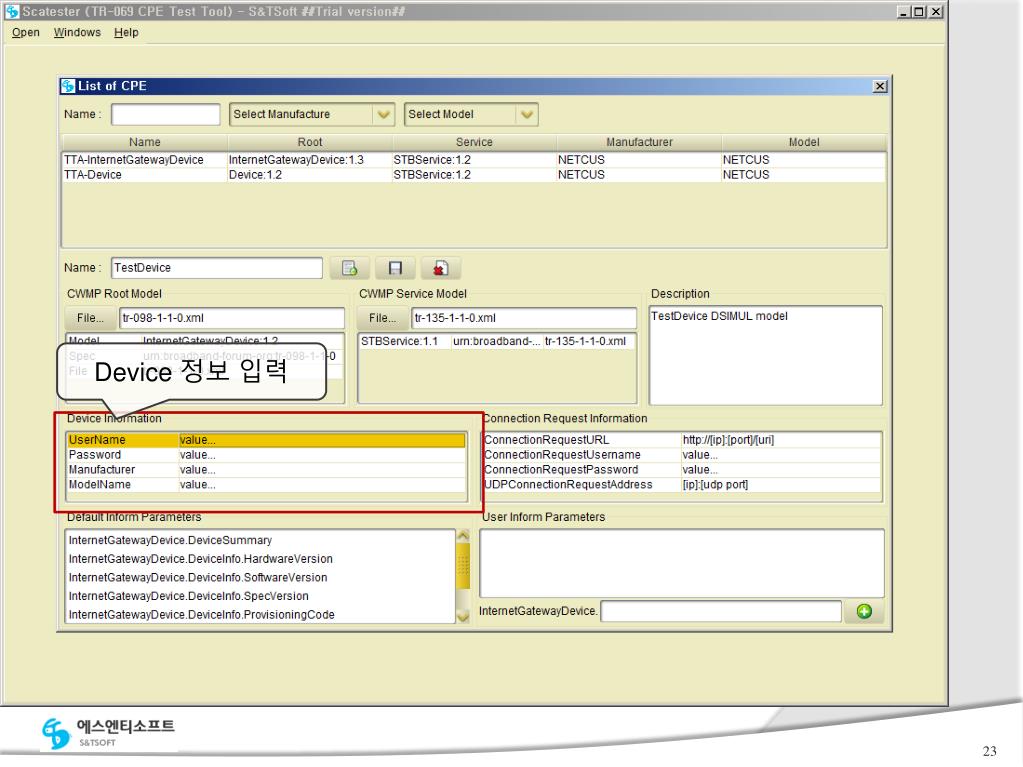Select the DeviceInfo.SoftwareVersion parameter
Screen dimensions: 1023x767
point(260,578)
